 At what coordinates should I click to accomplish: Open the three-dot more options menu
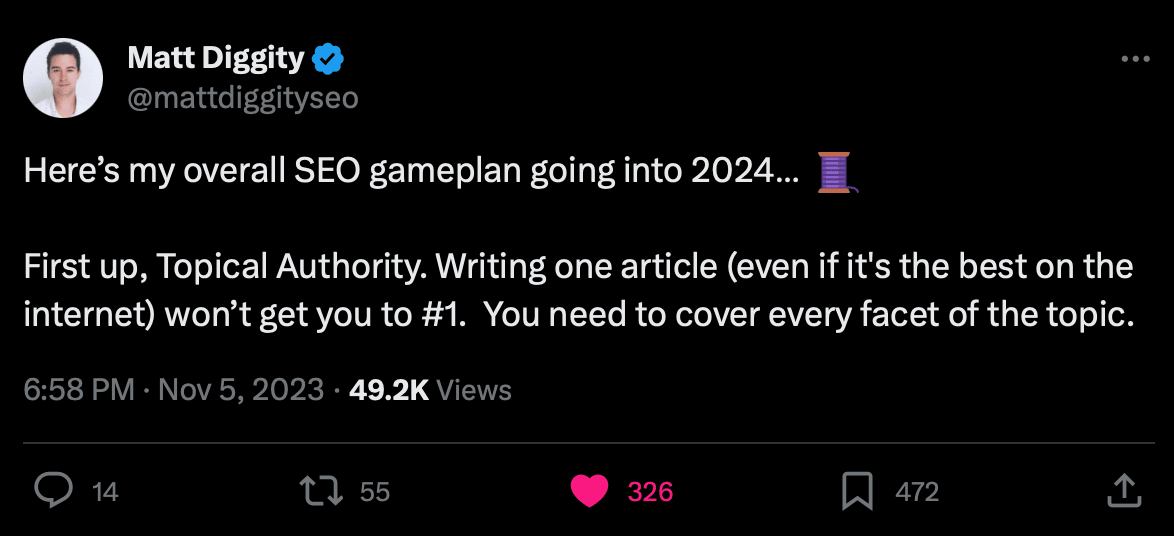1135,59
